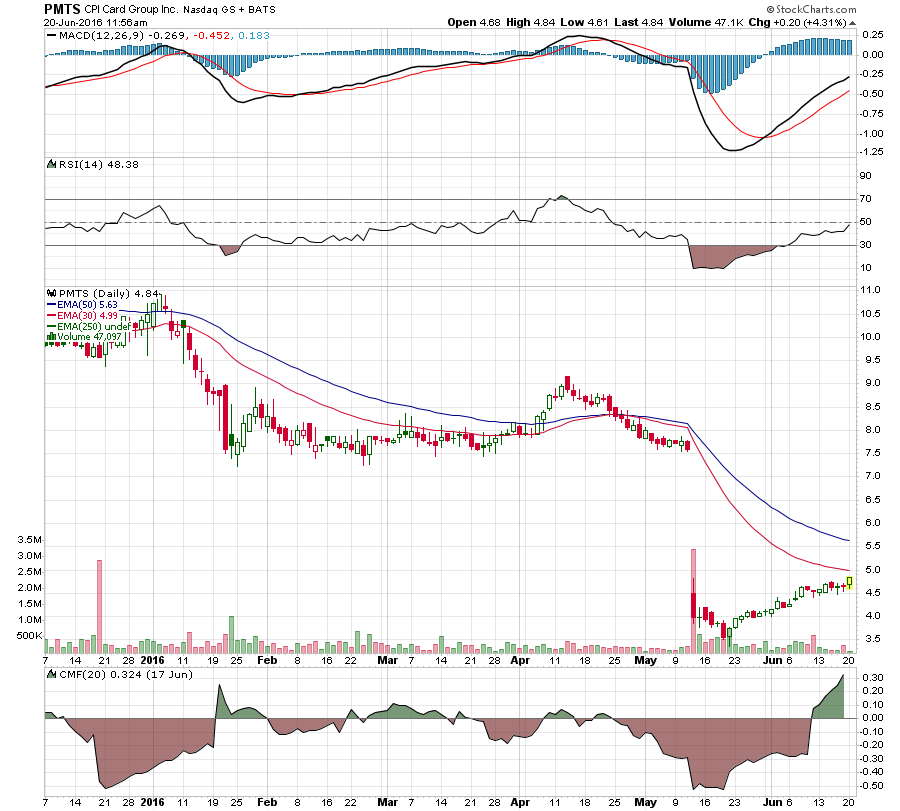Viewport: 900px width, 811px height.
Task: Click the PMTS ticker symbol in the title
Action: pos(63,9)
